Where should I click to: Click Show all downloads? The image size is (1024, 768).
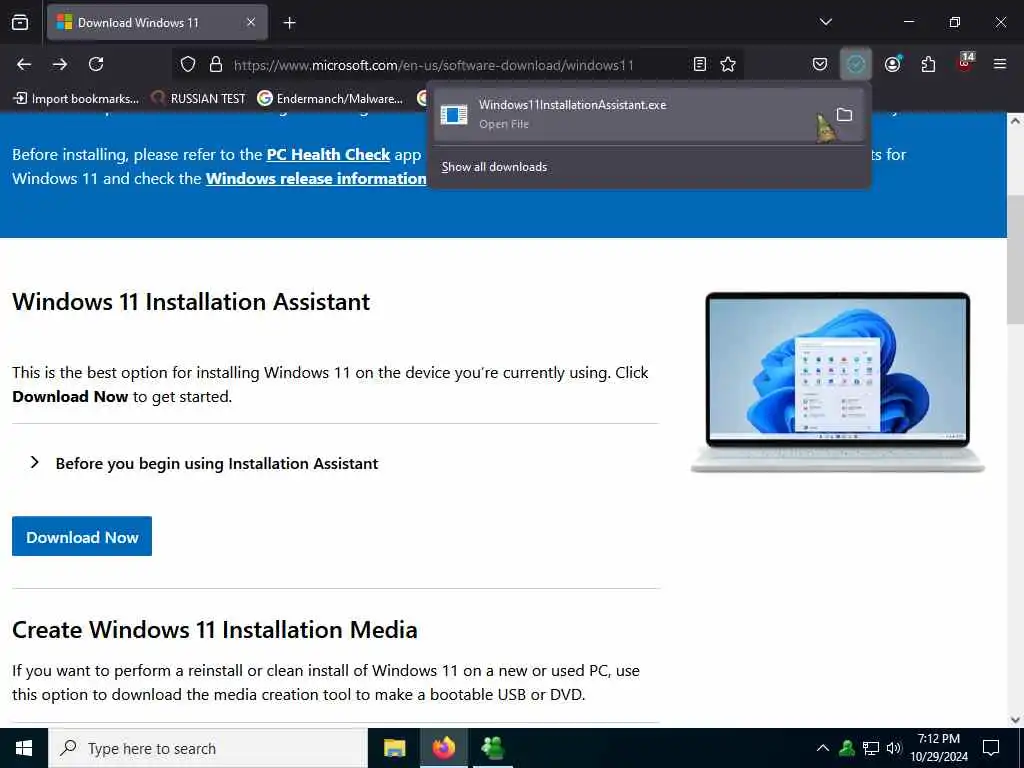pos(494,167)
